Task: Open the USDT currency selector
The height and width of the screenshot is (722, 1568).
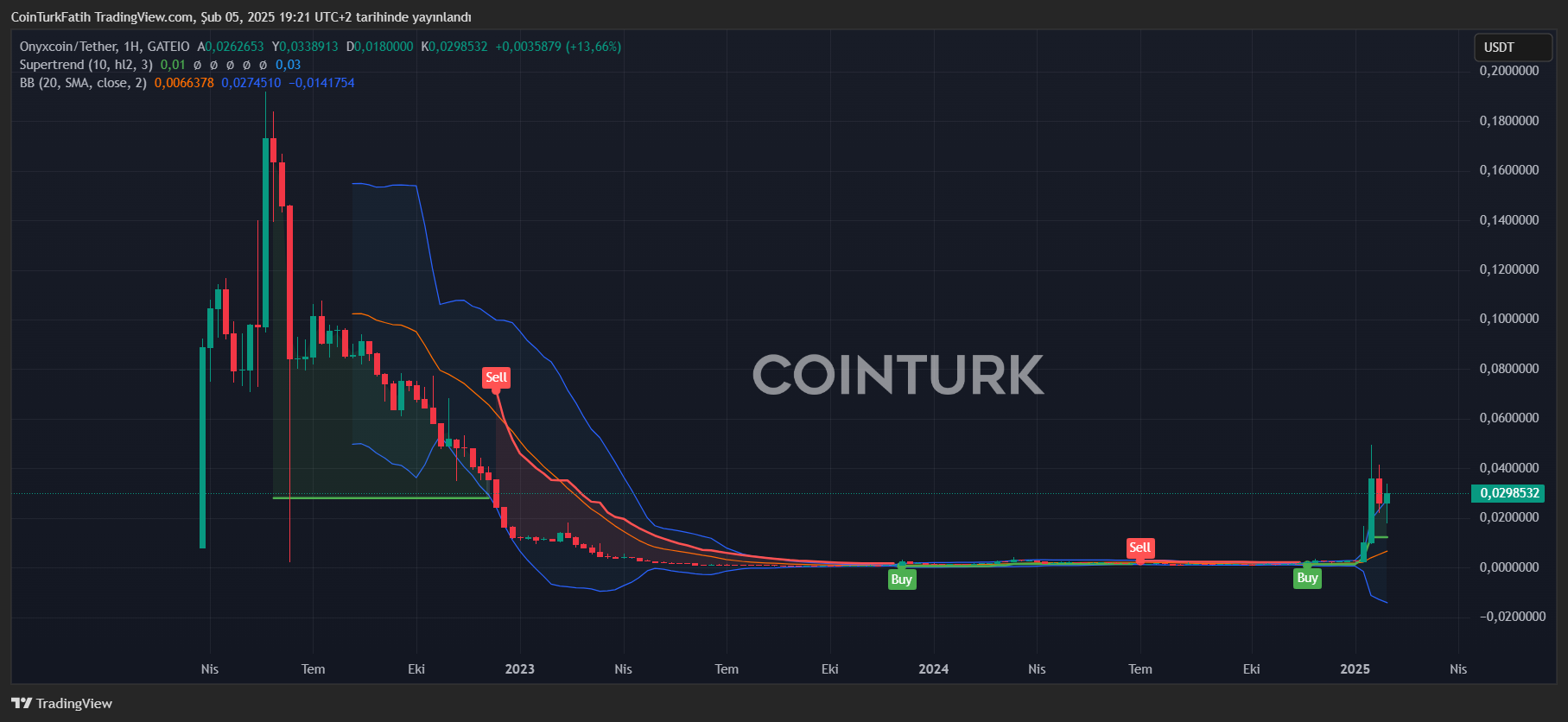Action: 1513,47
